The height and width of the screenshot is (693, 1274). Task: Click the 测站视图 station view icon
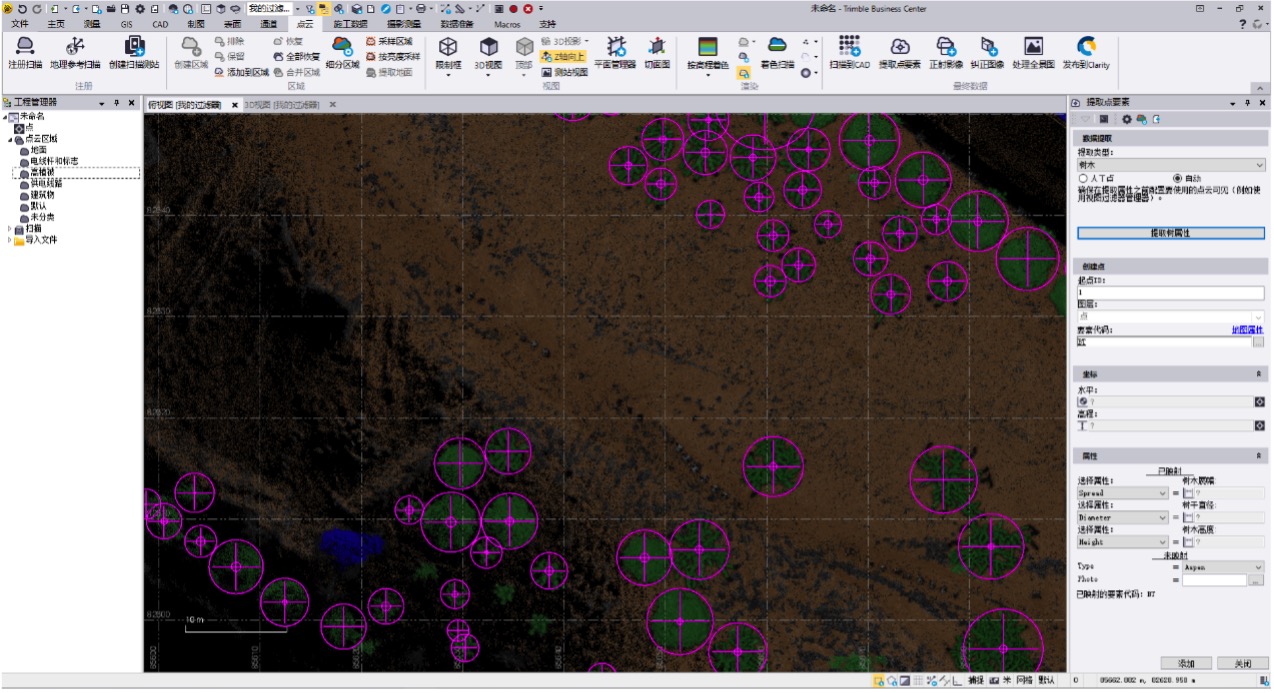[x=564, y=72]
